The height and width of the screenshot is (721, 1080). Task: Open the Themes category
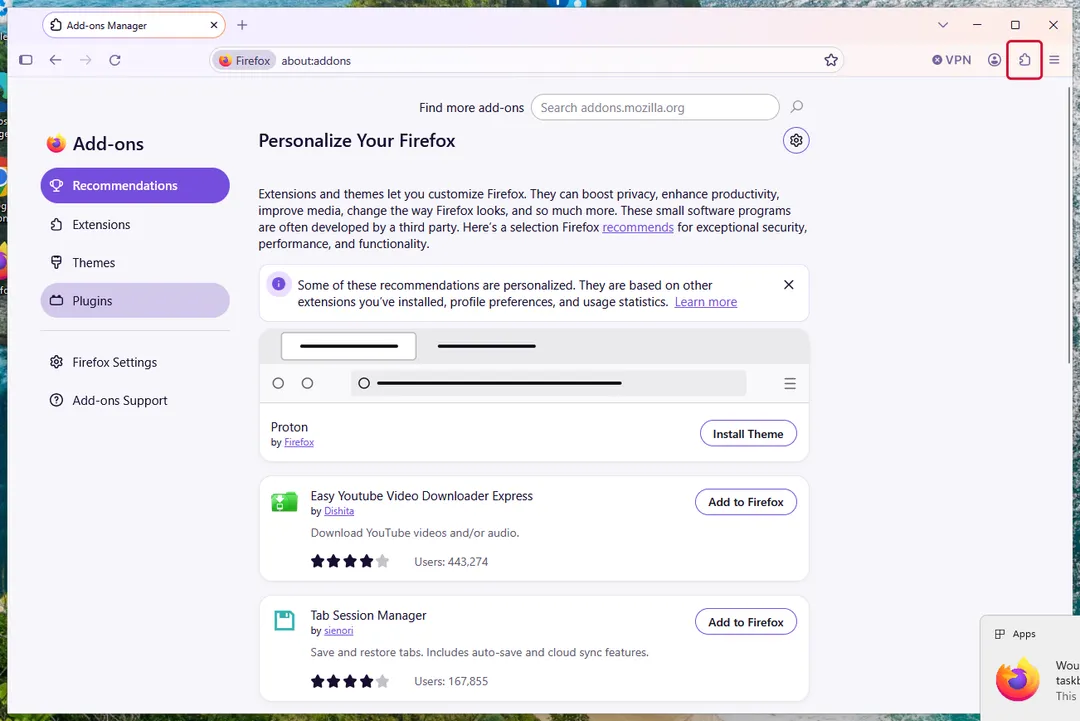[x=135, y=262]
